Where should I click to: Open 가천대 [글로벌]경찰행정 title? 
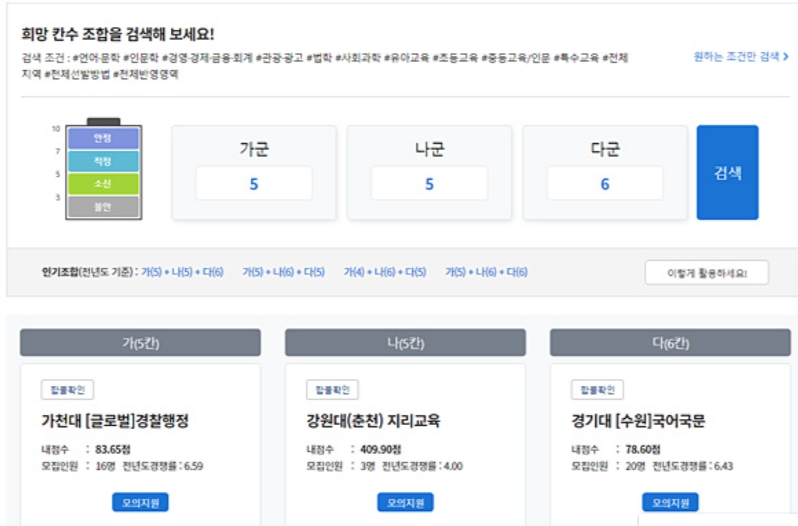click(x=115, y=421)
